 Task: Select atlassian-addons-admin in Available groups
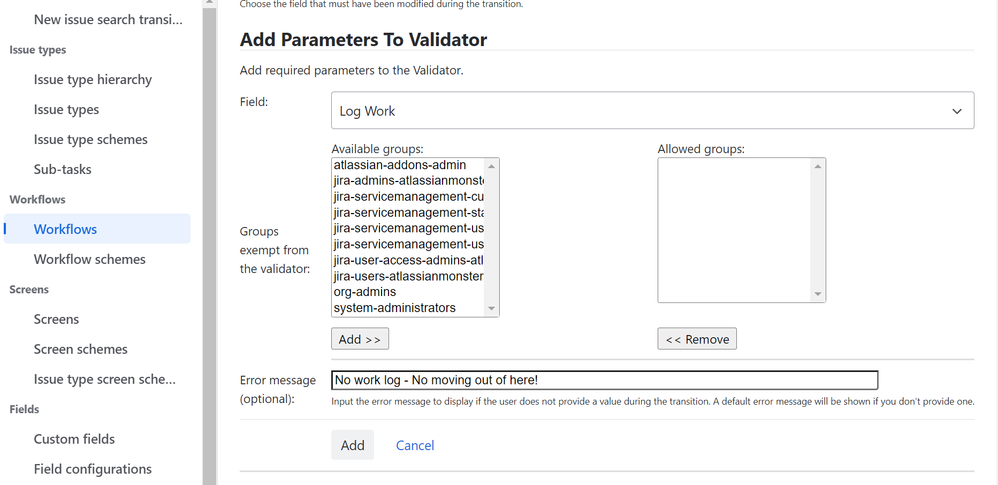click(400, 165)
